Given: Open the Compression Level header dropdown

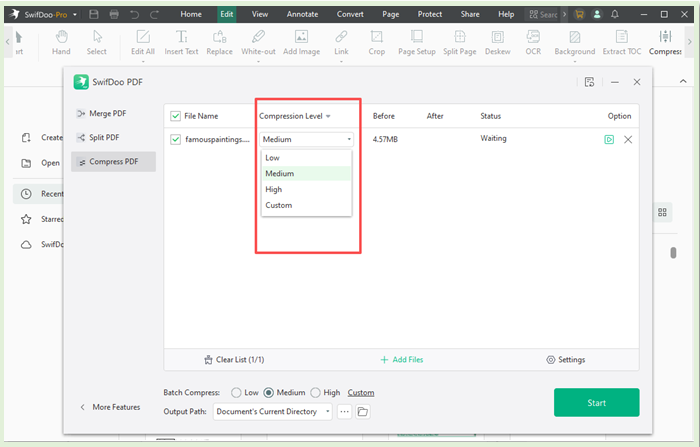Looking at the screenshot, I should click(x=328, y=116).
